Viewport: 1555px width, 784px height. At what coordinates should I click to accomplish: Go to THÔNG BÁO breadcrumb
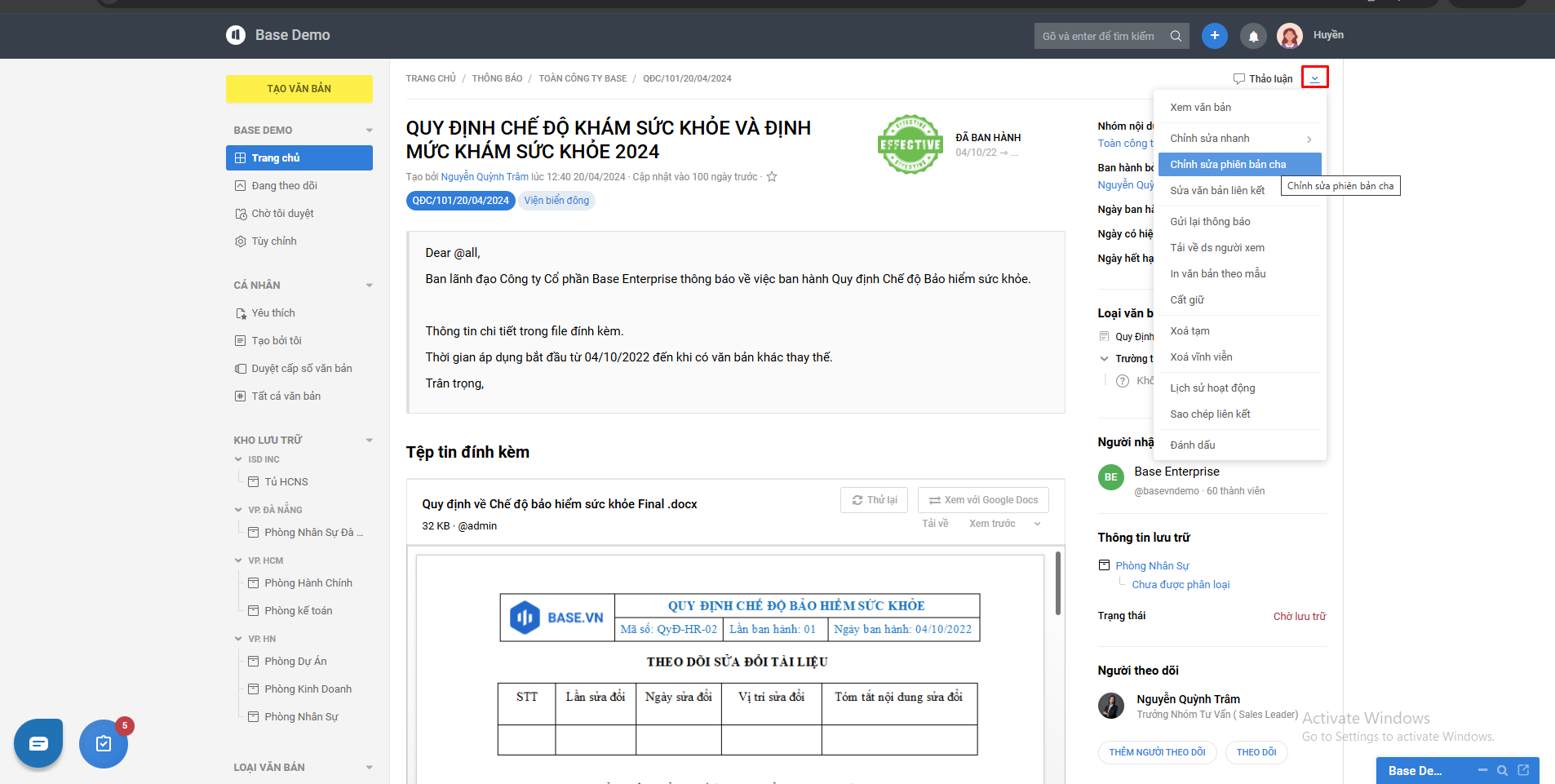pyautogui.click(x=497, y=79)
